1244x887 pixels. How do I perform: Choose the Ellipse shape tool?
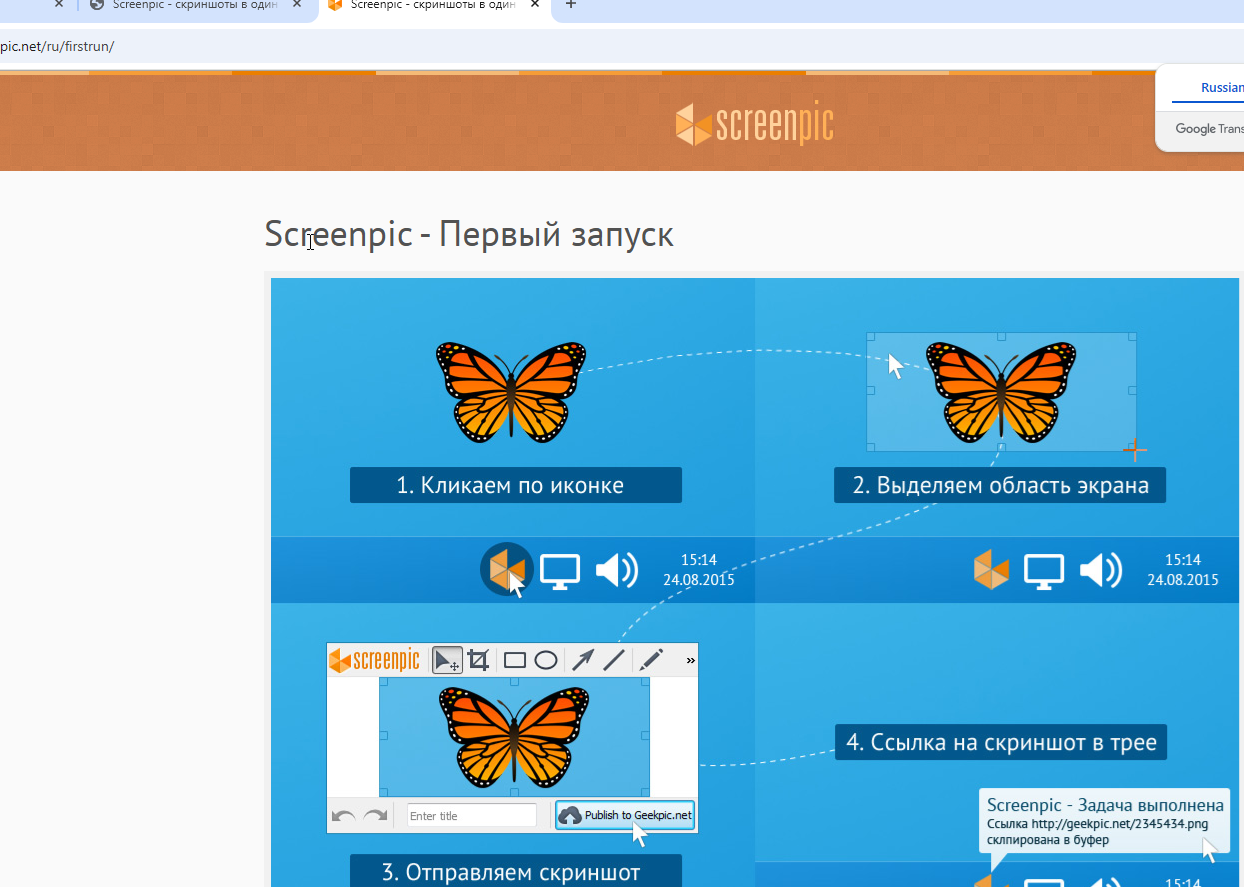click(x=546, y=660)
